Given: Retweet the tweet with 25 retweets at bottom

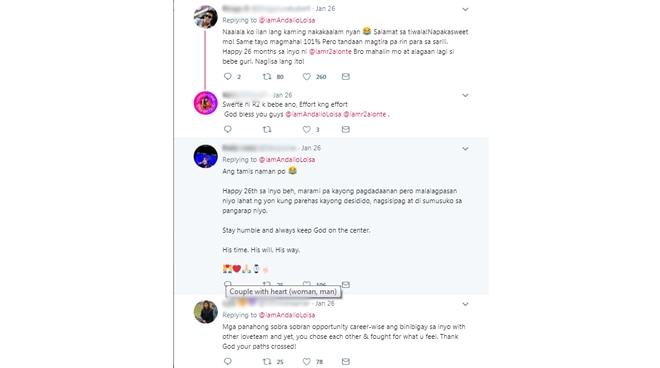Looking at the screenshot, I should pos(267,361).
